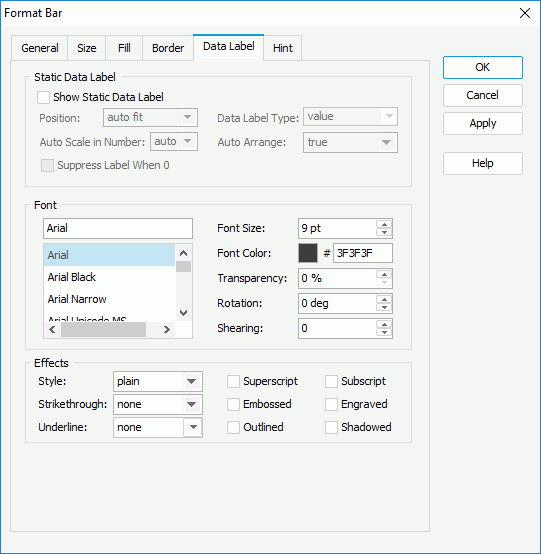
Task: Turn on Shadowed effect
Action: (x=331, y=428)
